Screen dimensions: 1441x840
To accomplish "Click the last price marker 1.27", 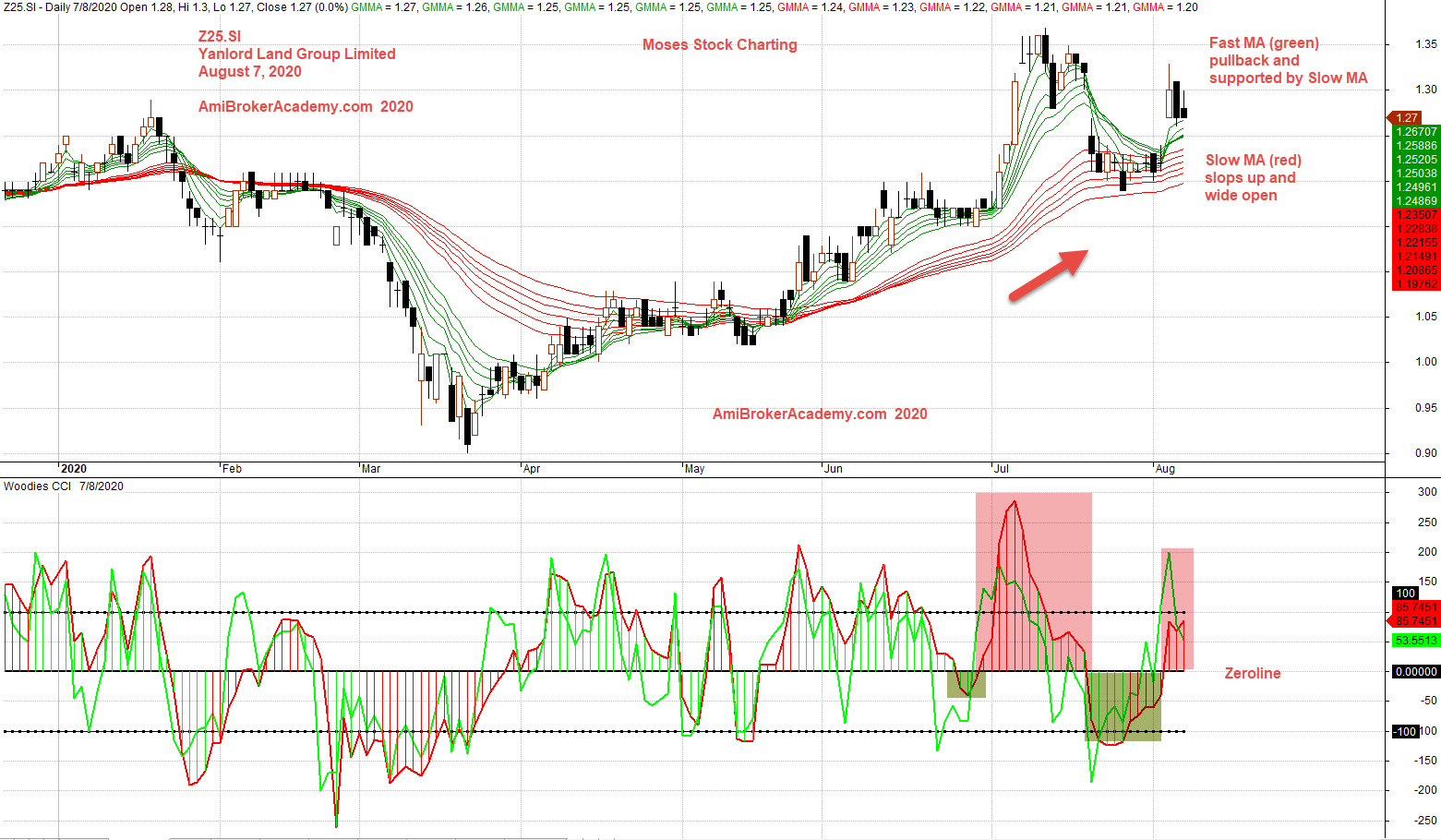I will point(1405,117).
